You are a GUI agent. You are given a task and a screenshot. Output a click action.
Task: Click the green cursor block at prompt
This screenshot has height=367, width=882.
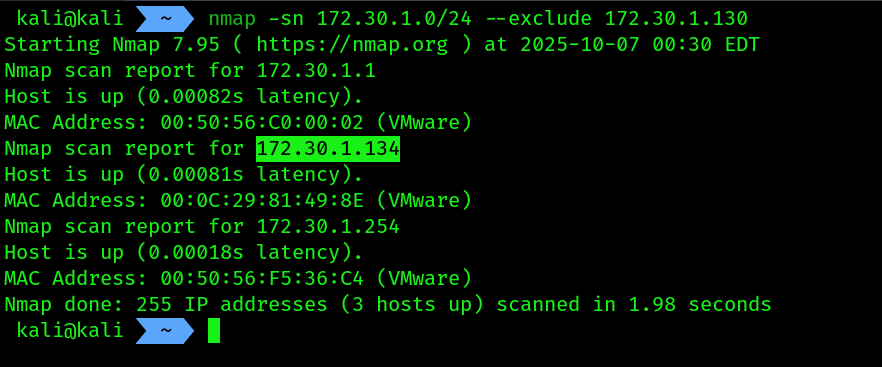coord(214,330)
